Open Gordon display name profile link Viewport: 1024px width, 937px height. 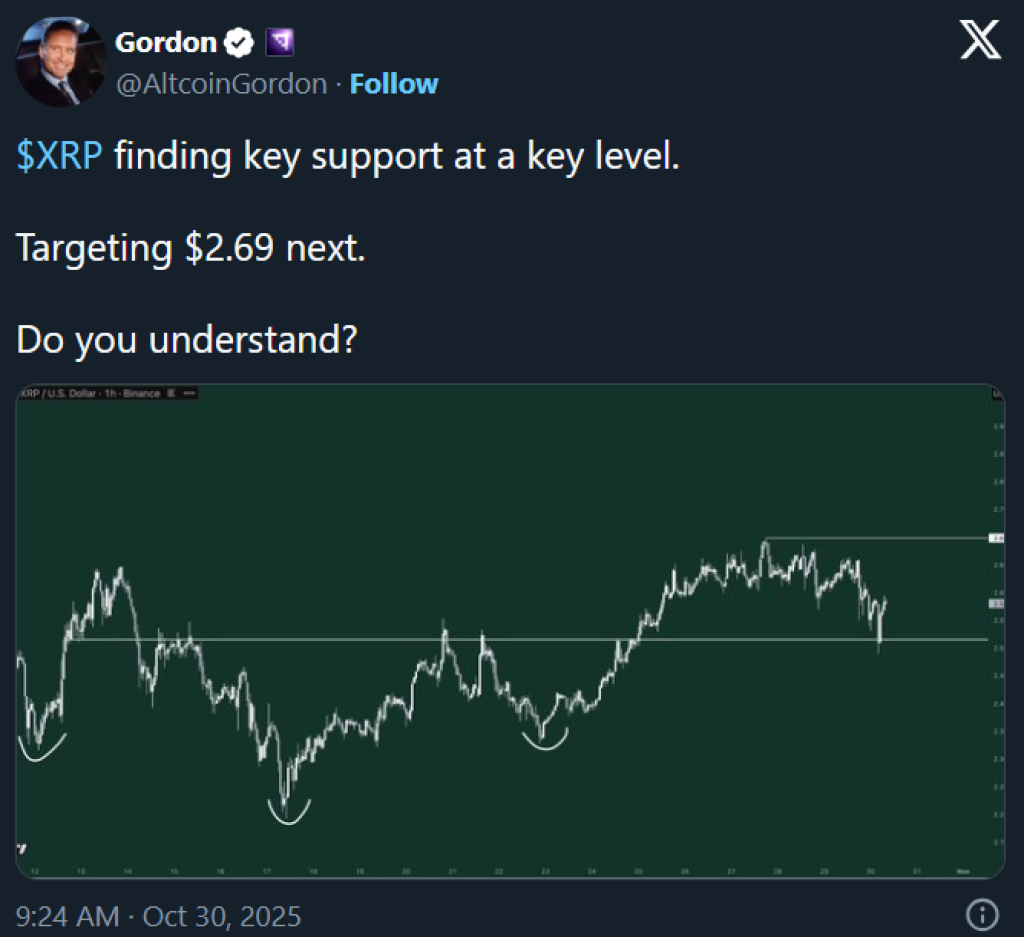(x=166, y=43)
